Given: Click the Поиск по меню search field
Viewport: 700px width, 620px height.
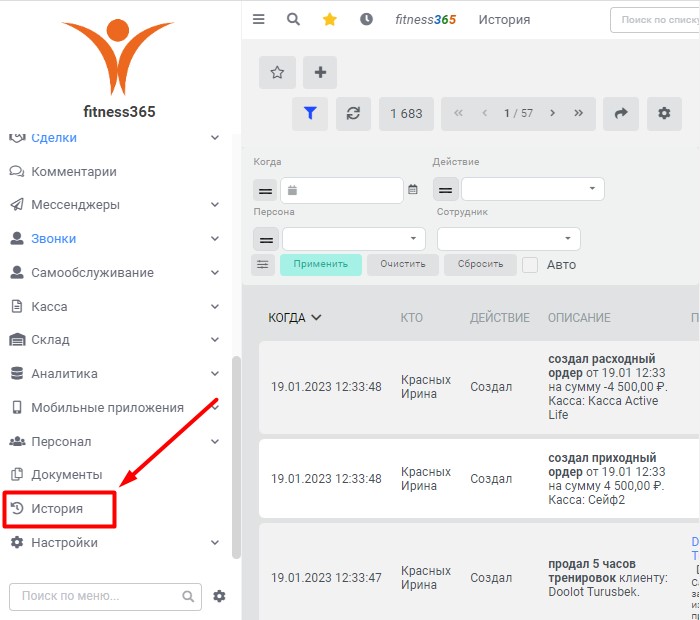Looking at the screenshot, I should [x=105, y=596].
